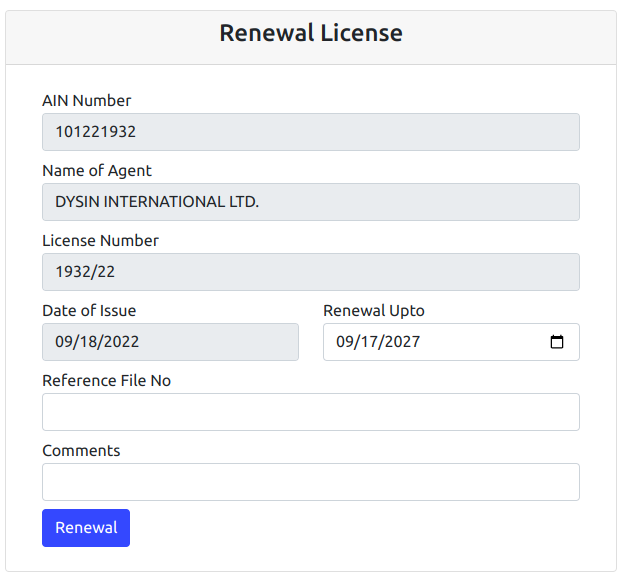Select the Renewal Upto date field
The height and width of the screenshot is (577, 627).
coord(451,342)
